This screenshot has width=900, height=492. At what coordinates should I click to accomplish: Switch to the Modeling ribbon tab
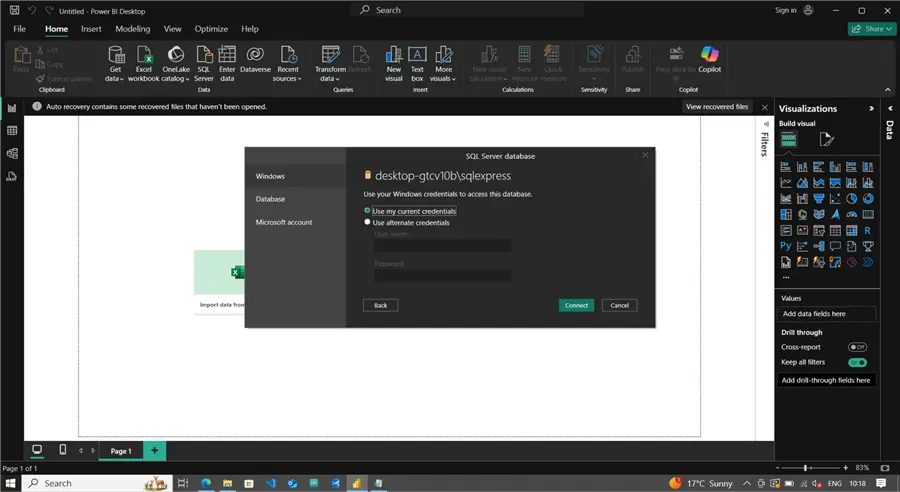pyautogui.click(x=133, y=29)
